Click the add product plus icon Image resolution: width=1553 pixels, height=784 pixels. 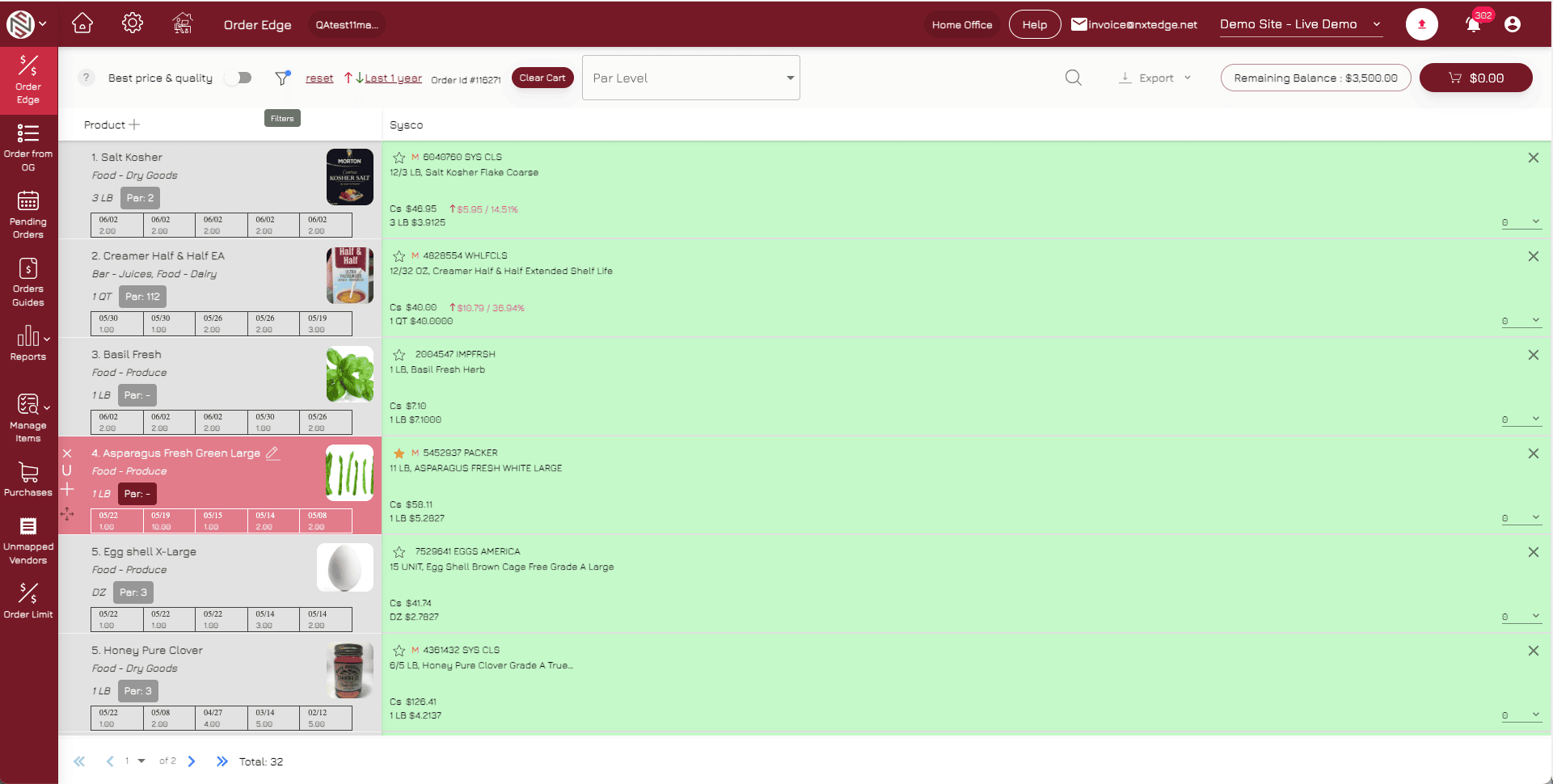(x=134, y=124)
